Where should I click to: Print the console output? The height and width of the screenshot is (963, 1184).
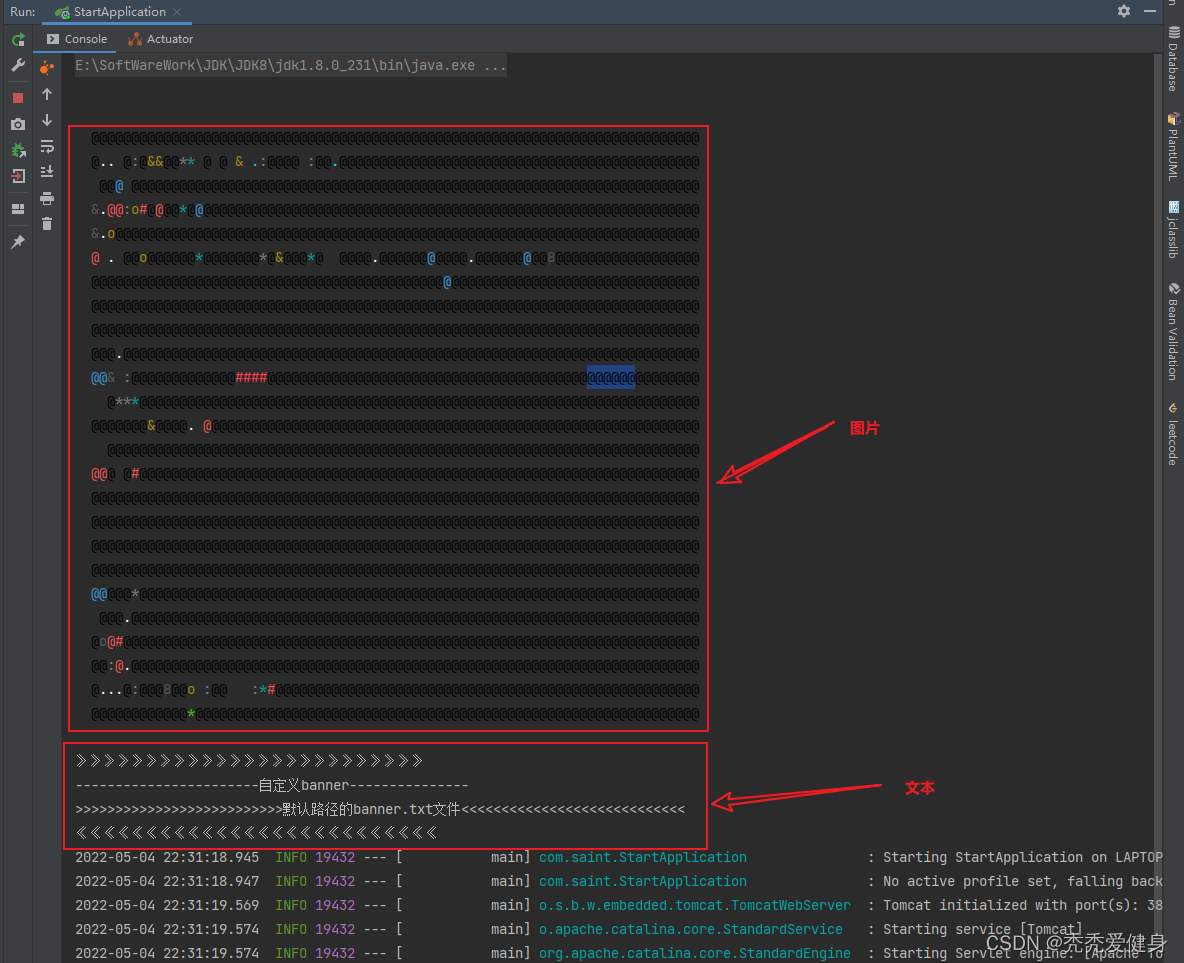click(47, 198)
